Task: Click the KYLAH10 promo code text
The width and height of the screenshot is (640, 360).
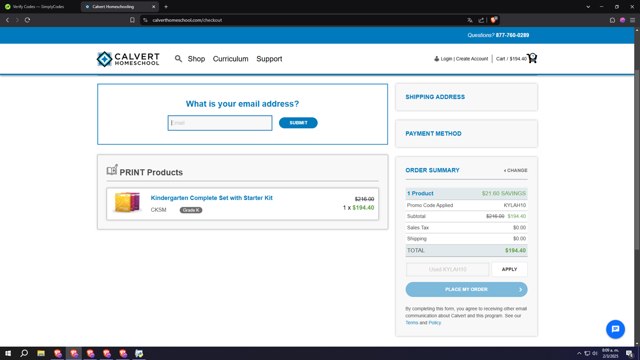Action: pyautogui.click(x=515, y=205)
